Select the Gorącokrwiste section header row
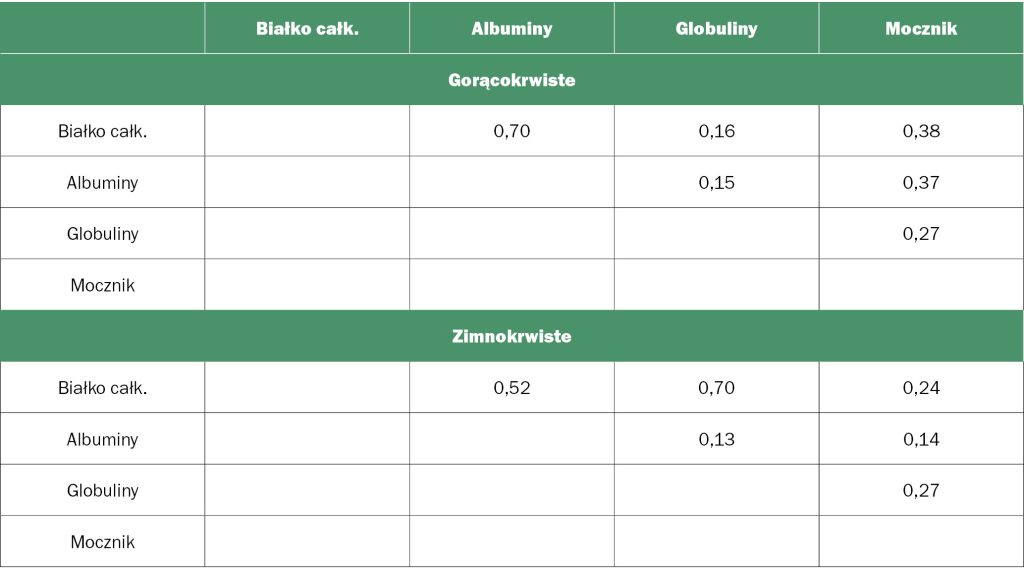 pyautogui.click(x=512, y=80)
